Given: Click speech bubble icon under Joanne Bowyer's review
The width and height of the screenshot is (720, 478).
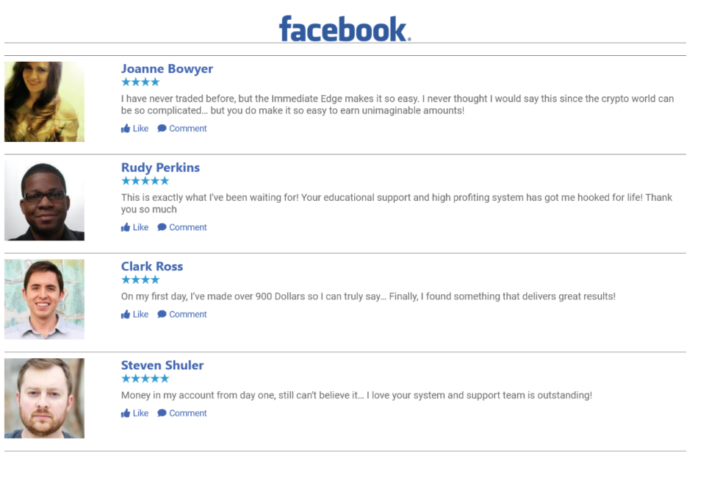Looking at the screenshot, I should click(x=162, y=129).
